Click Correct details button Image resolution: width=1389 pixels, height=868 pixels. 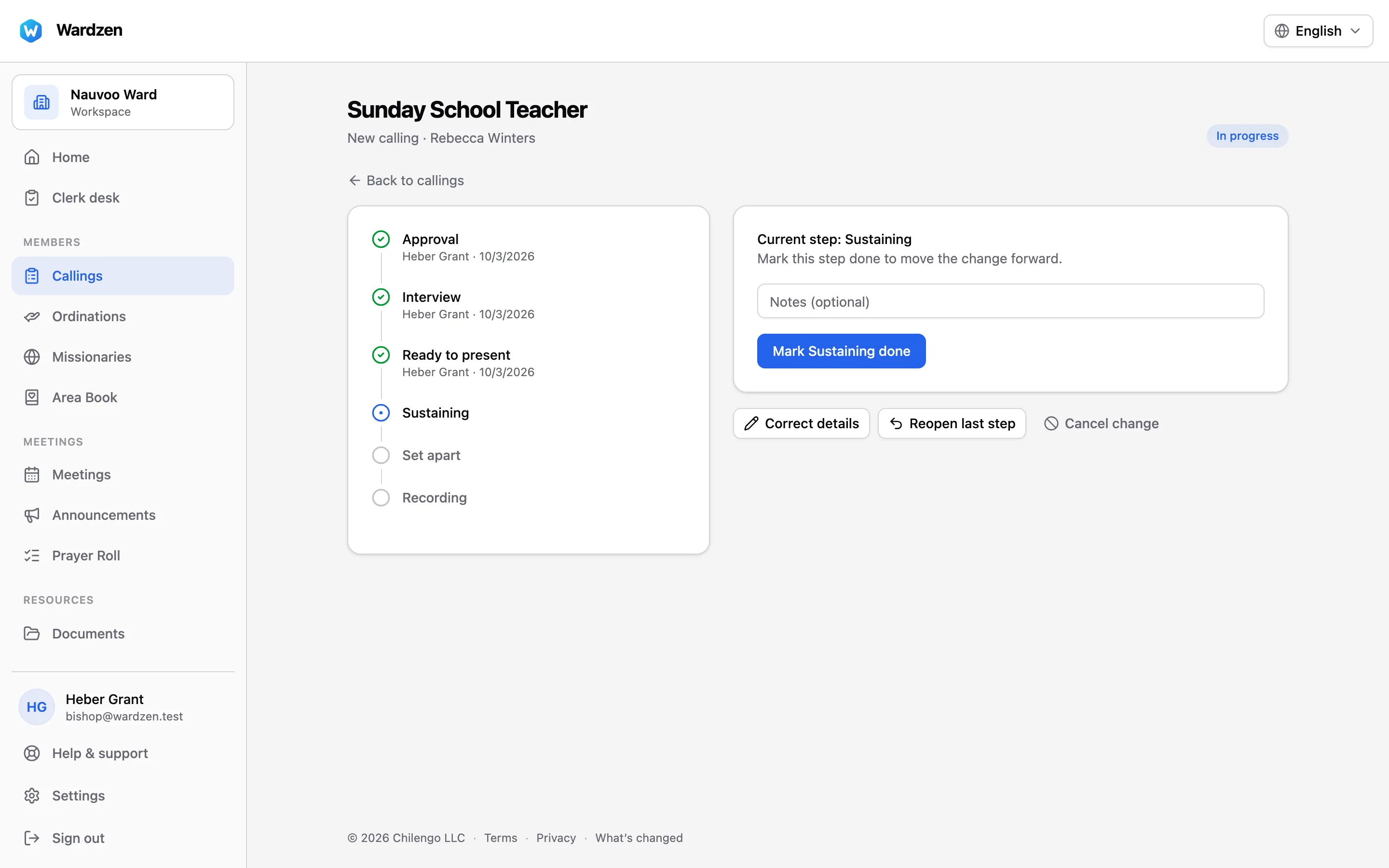click(801, 423)
